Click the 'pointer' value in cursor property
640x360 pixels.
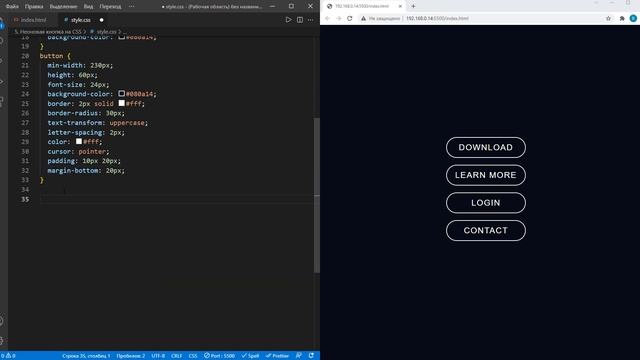(92, 151)
